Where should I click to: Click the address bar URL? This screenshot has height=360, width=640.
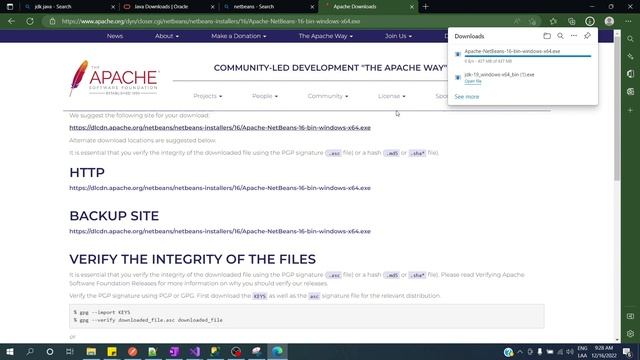tap(211, 21)
